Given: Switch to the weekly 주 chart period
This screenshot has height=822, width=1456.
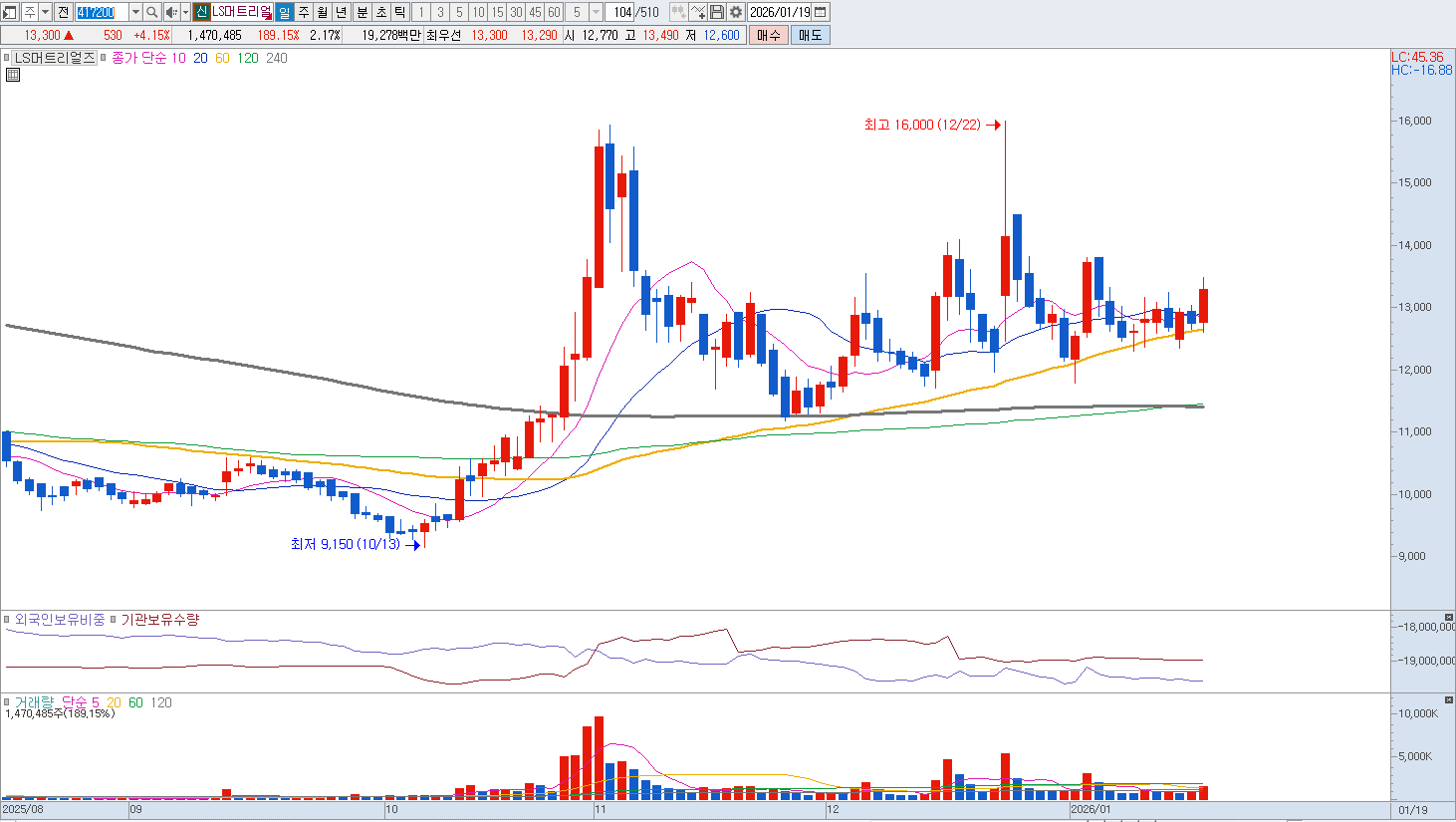Looking at the screenshot, I should pos(304,12).
